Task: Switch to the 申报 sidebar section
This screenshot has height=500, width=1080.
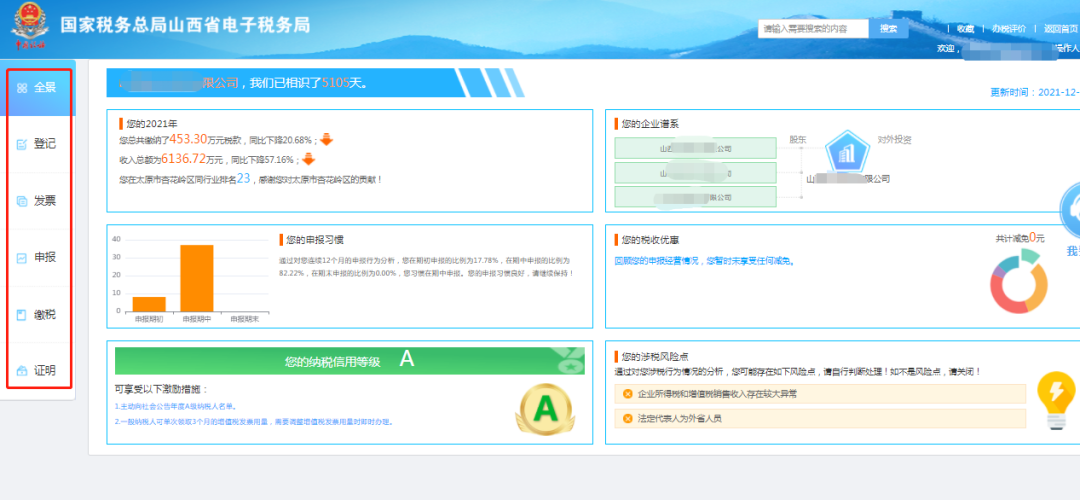Action: [39, 258]
